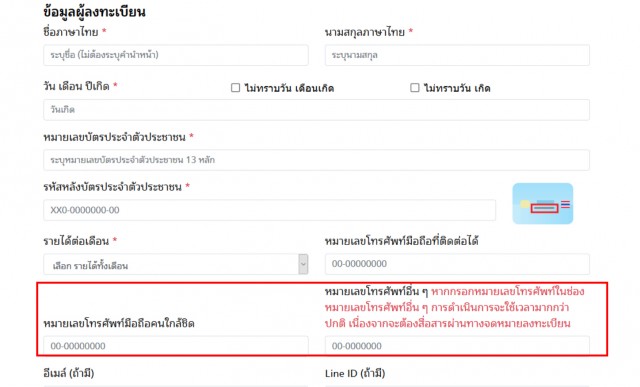Click the XX0-0000000-00 card back code field

[x=269, y=210]
